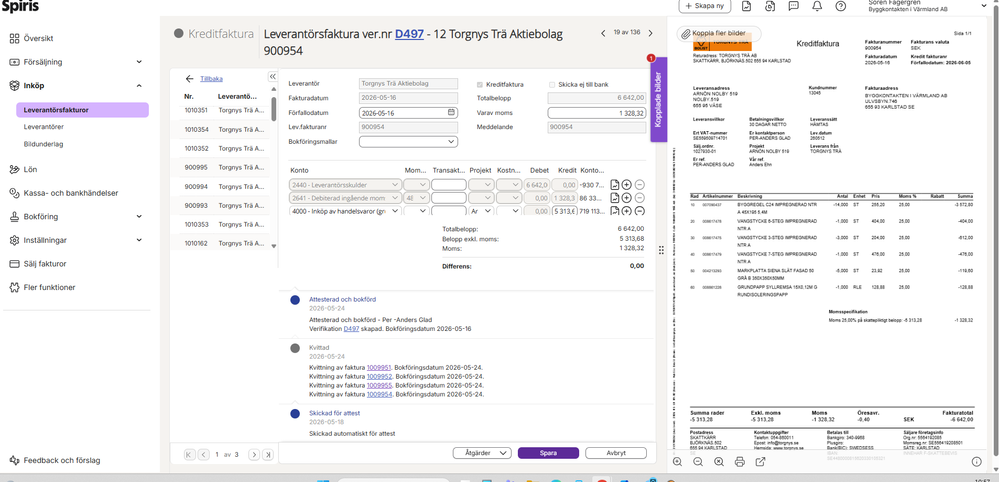Open the Bokföringsmallar dropdown
Viewport: 999px width, 482px height.
[408, 141]
